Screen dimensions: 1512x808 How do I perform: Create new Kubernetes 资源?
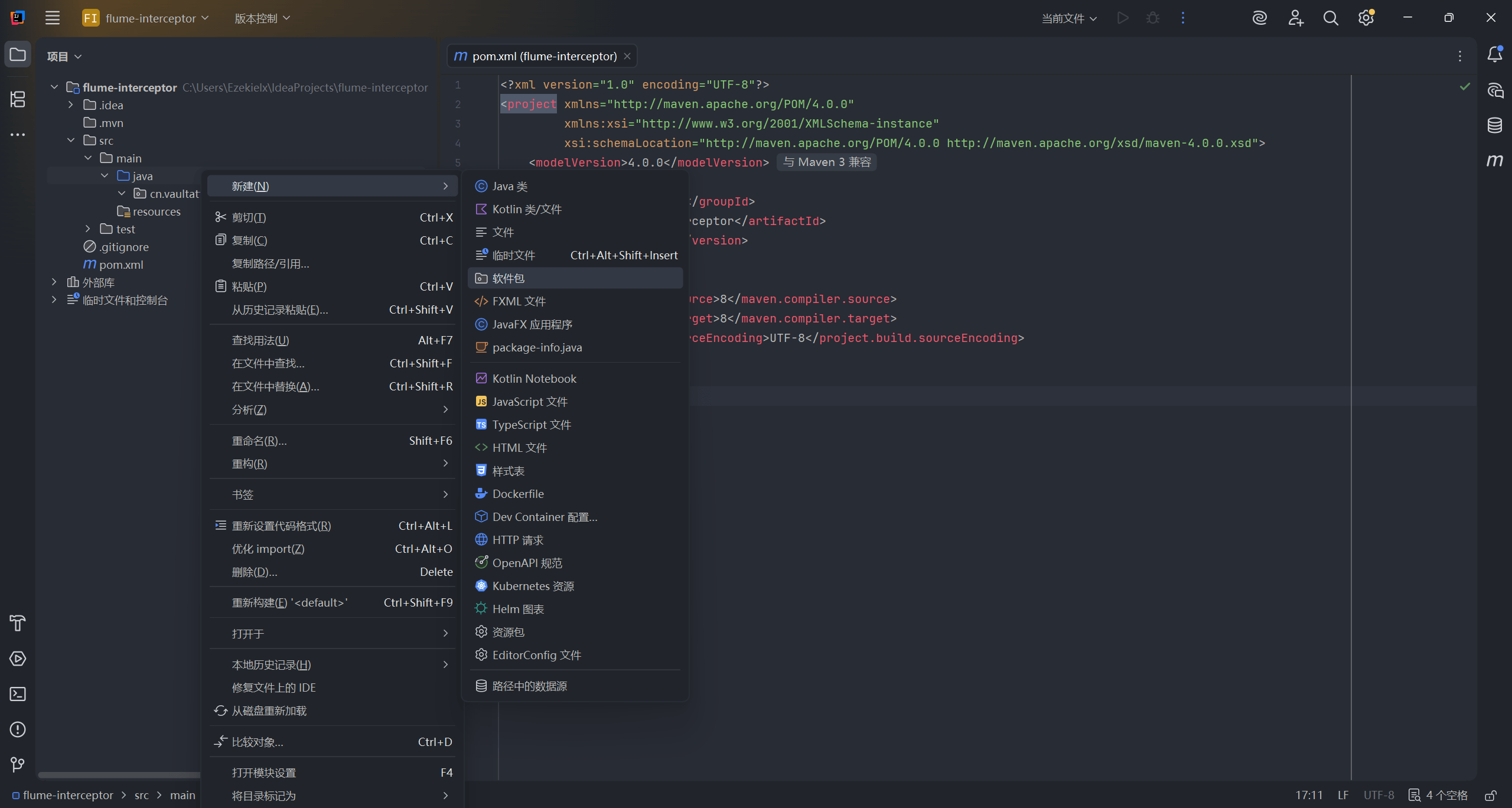pos(575,586)
